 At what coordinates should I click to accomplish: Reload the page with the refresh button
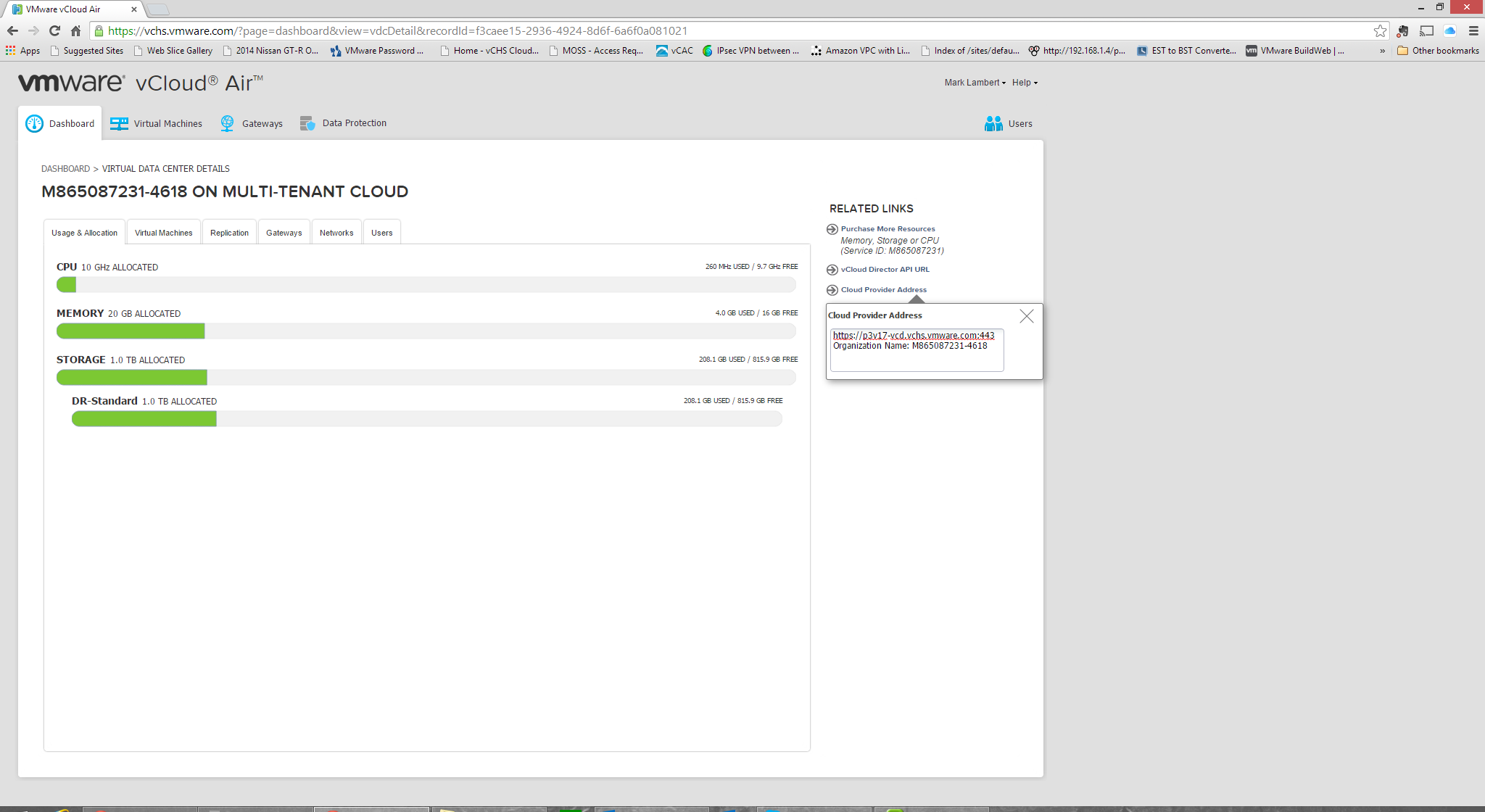click(54, 30)
